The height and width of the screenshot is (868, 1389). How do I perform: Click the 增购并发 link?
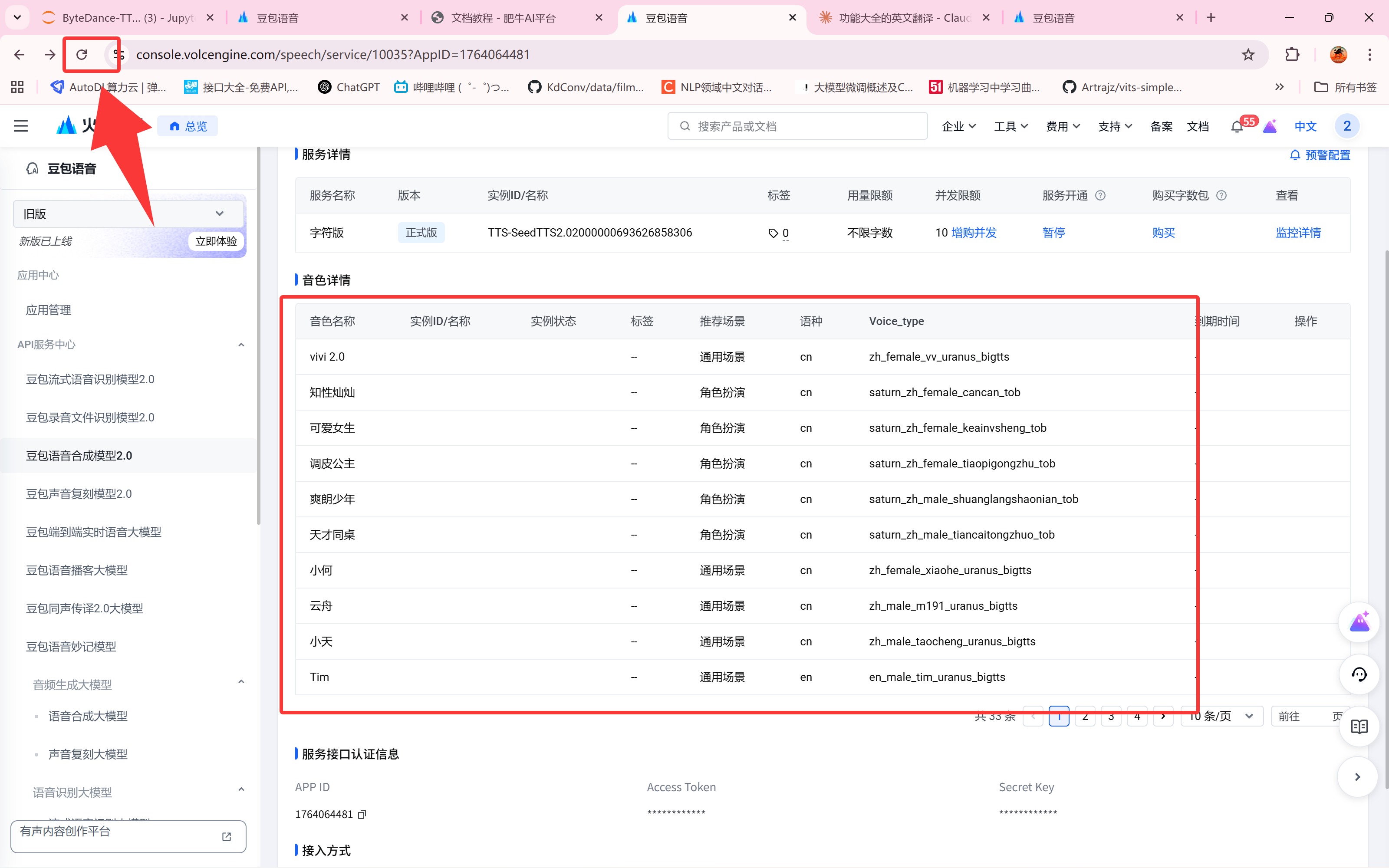tap(974, 233)
